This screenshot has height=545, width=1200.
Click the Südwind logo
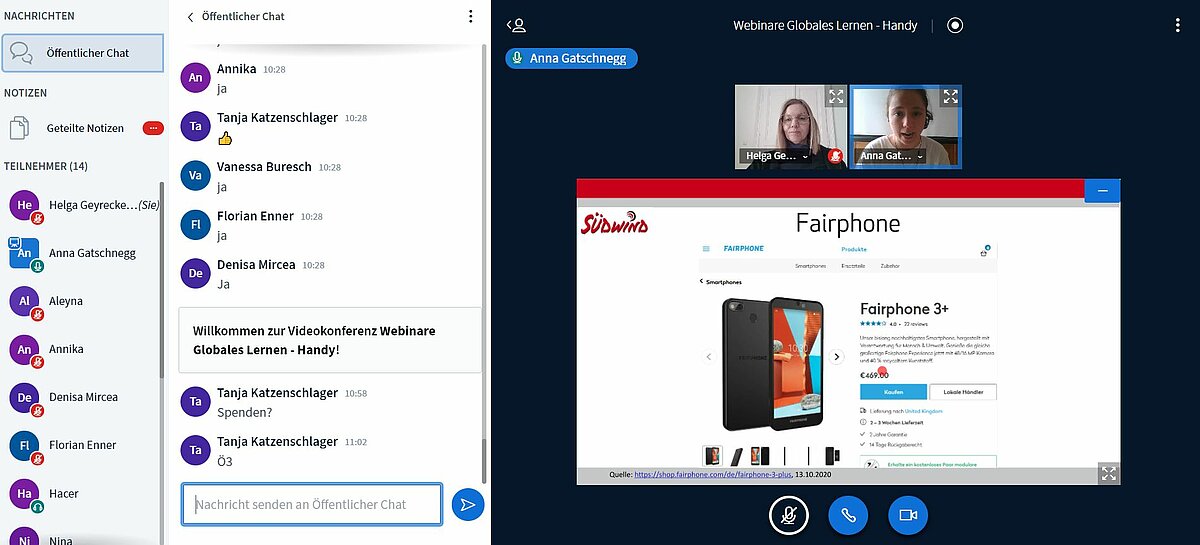(x=615, y=223)
